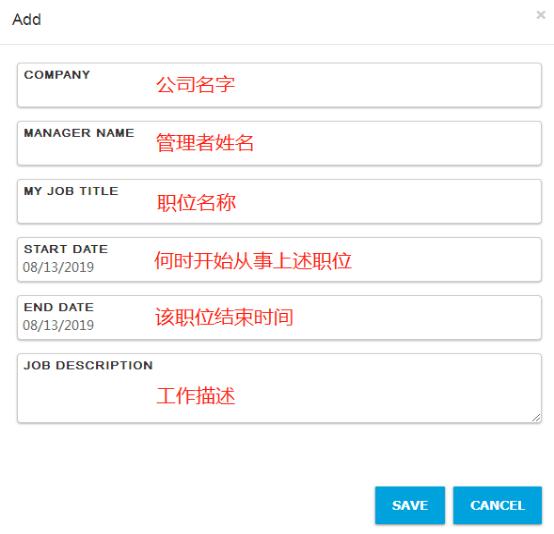Select the End Date value 08/13/2019
Screen dimensions: 554x534
(x=58, y=325)
